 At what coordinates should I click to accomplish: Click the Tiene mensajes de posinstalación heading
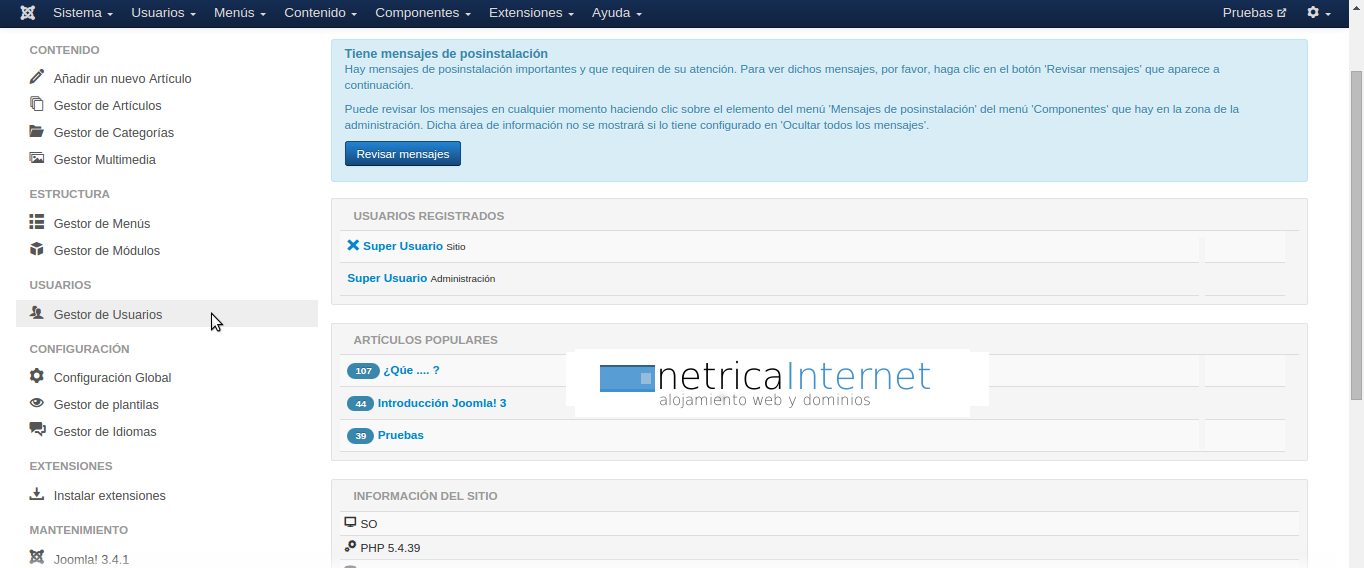tap(446, 54)
